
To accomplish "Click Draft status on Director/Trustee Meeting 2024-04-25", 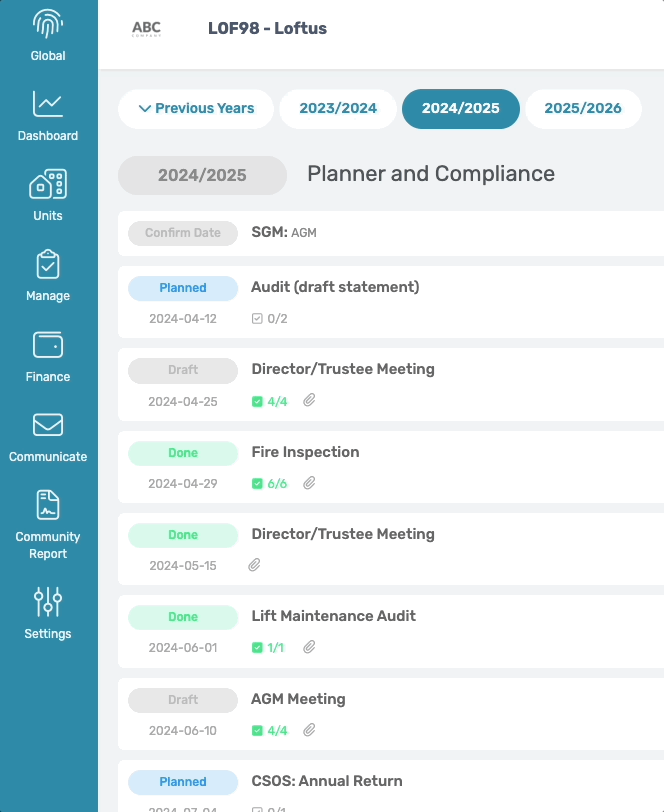I will click(x=183, y=370).
